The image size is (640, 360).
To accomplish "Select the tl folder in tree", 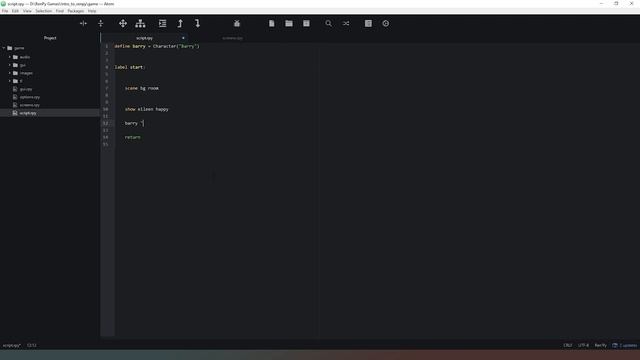I will [x=20, y=81].
